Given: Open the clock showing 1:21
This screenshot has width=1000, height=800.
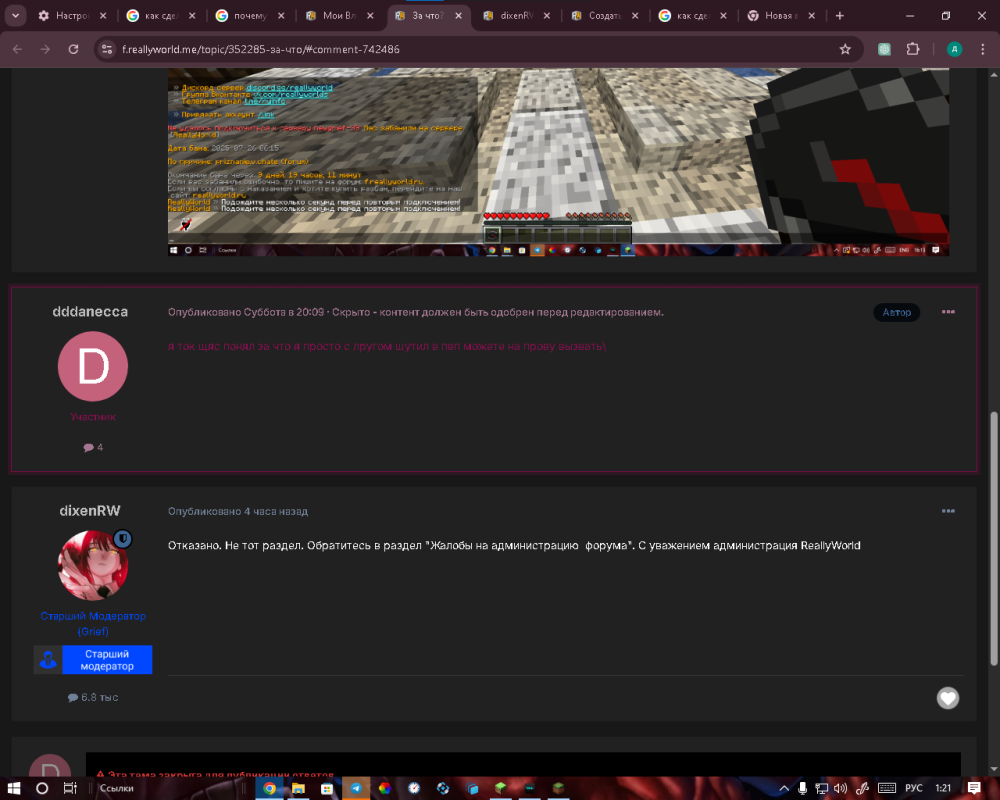Looking at the screenshot, I should 943,789.
